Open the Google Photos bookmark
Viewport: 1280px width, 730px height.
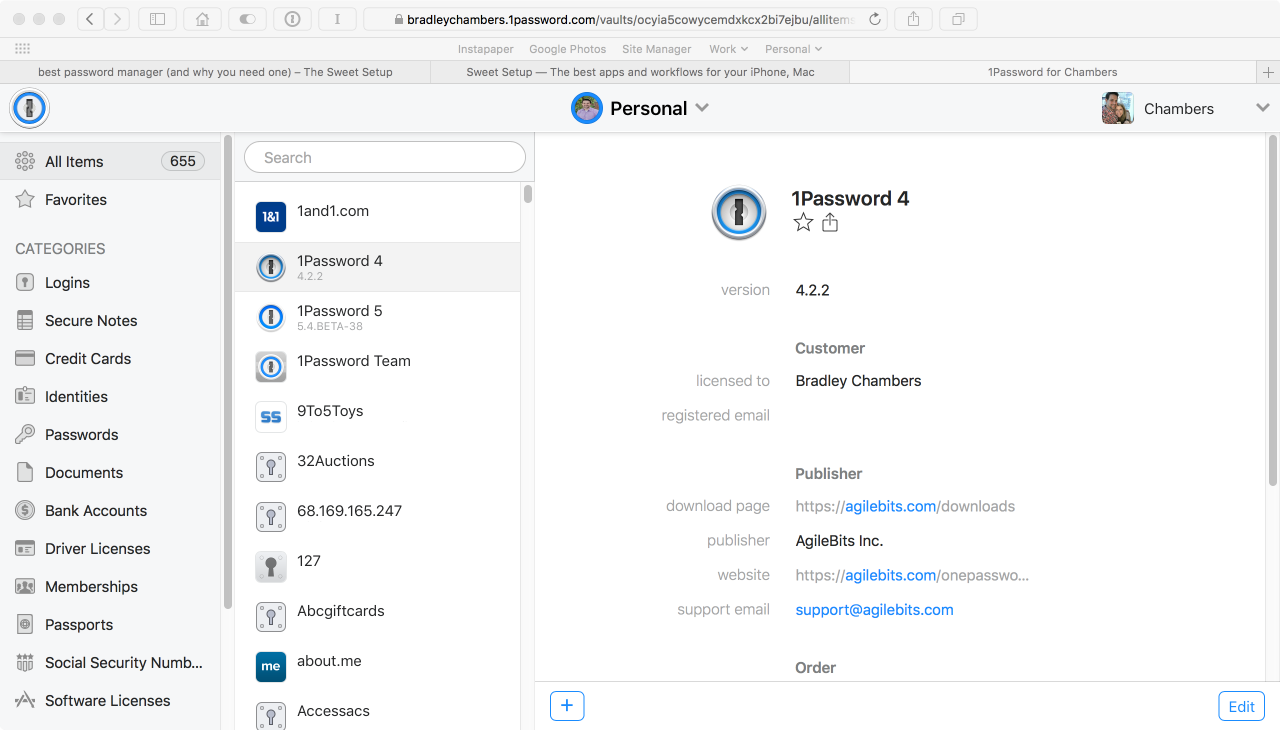click(x=568, y=49)
